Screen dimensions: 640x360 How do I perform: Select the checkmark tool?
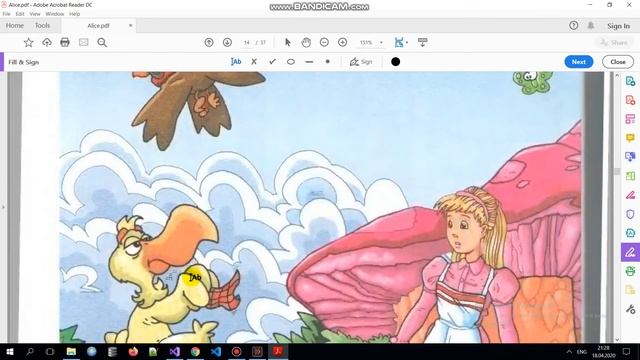coord(272,62)
